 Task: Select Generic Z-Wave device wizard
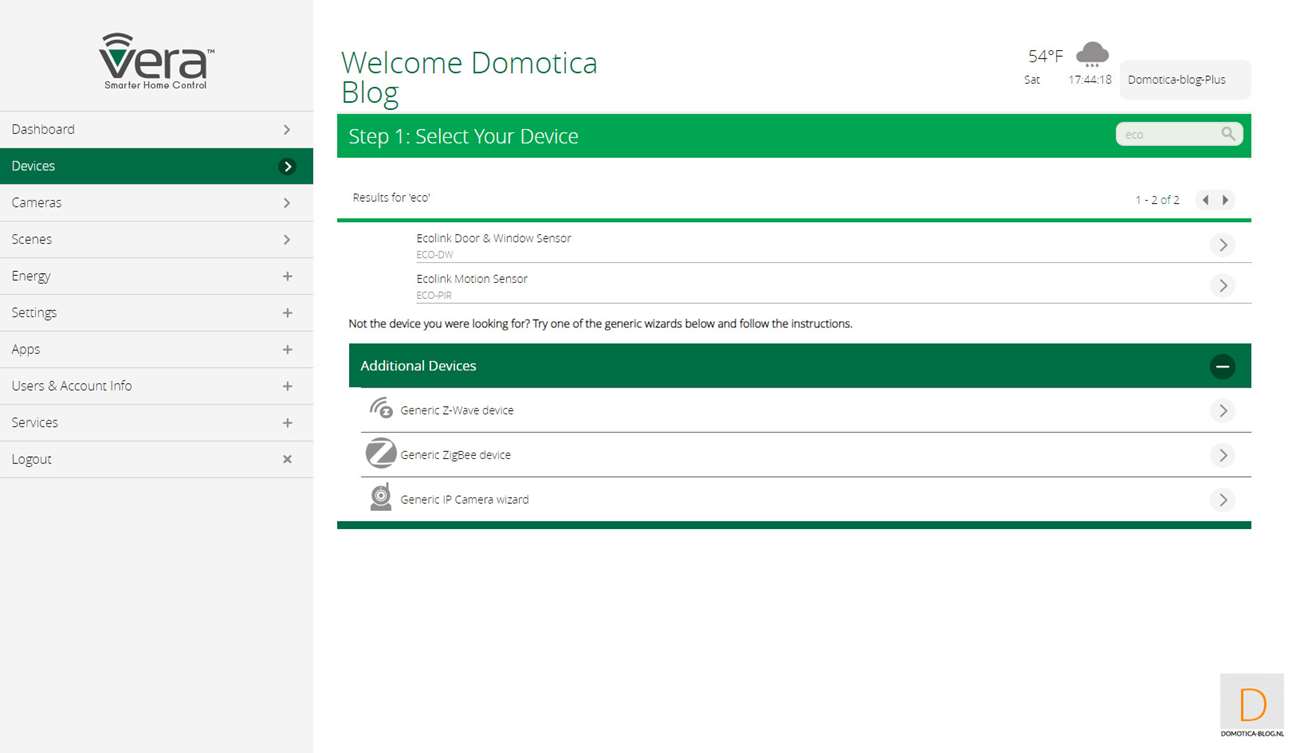[457, 410]
